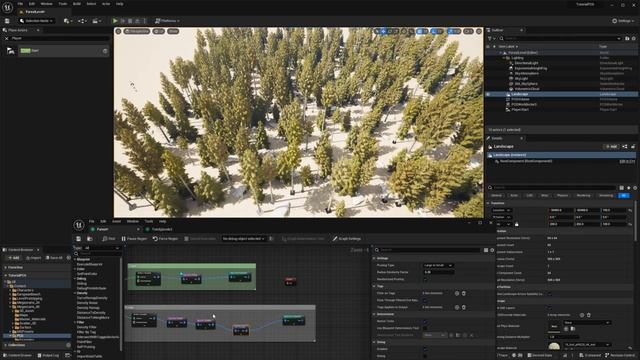Open the viewport hamburger options menu
This screenshot has width=640, height=360.
point(118,31)
